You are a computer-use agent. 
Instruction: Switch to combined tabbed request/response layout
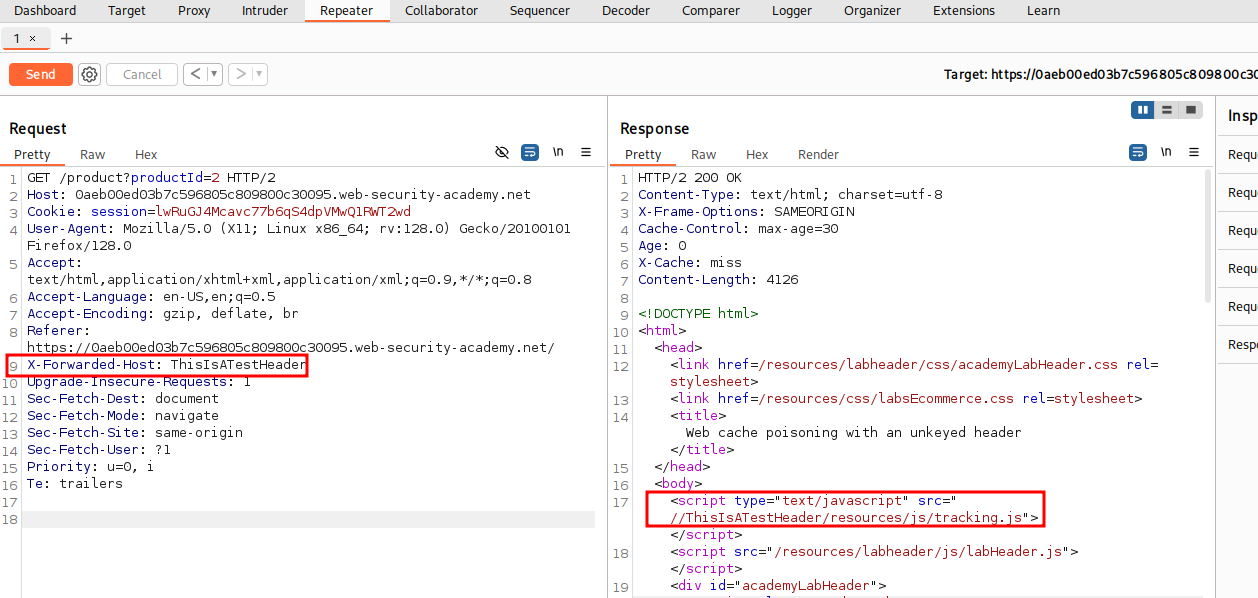point(1190,110)
